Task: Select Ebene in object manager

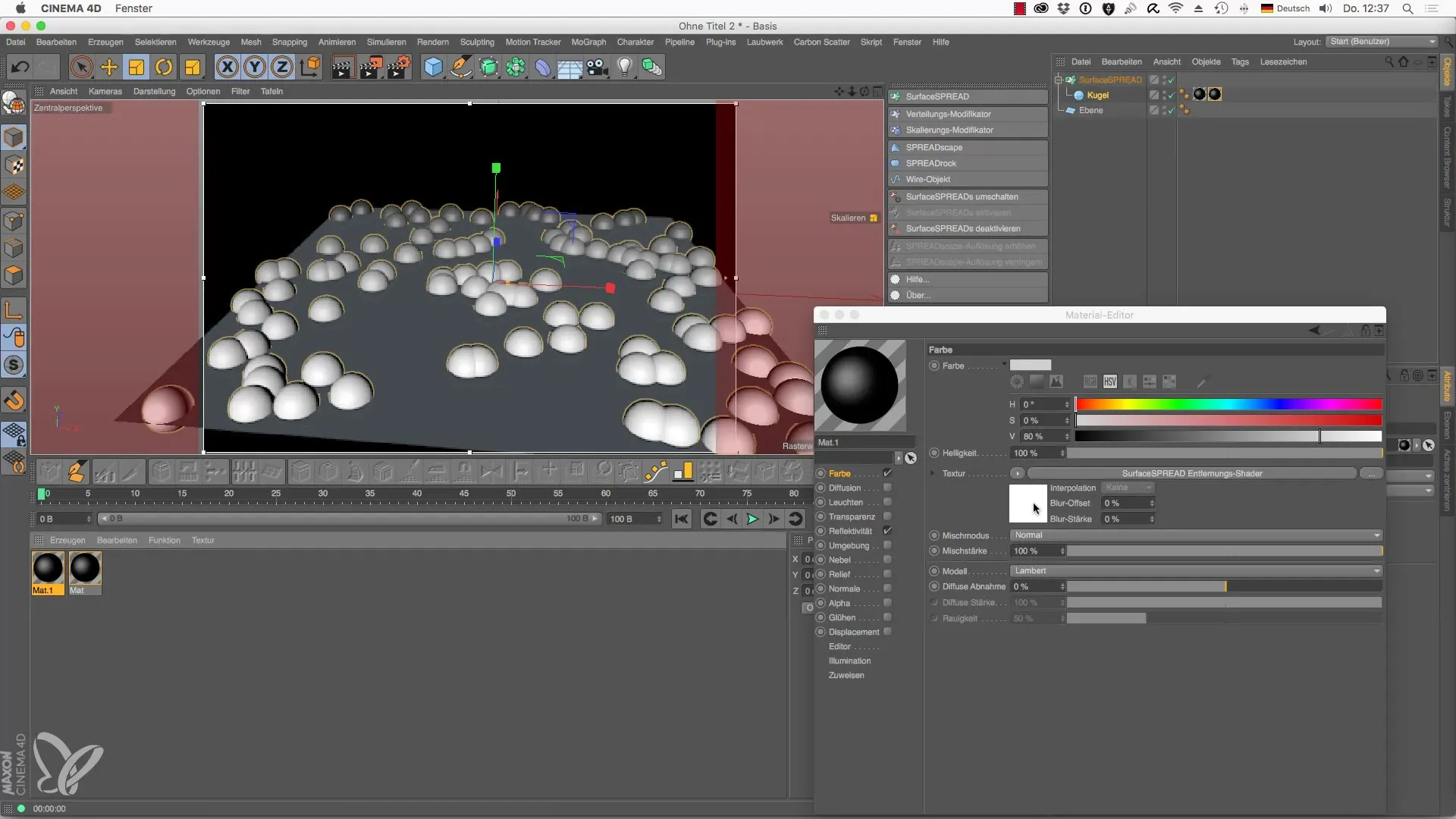Action: point(1090,110)
